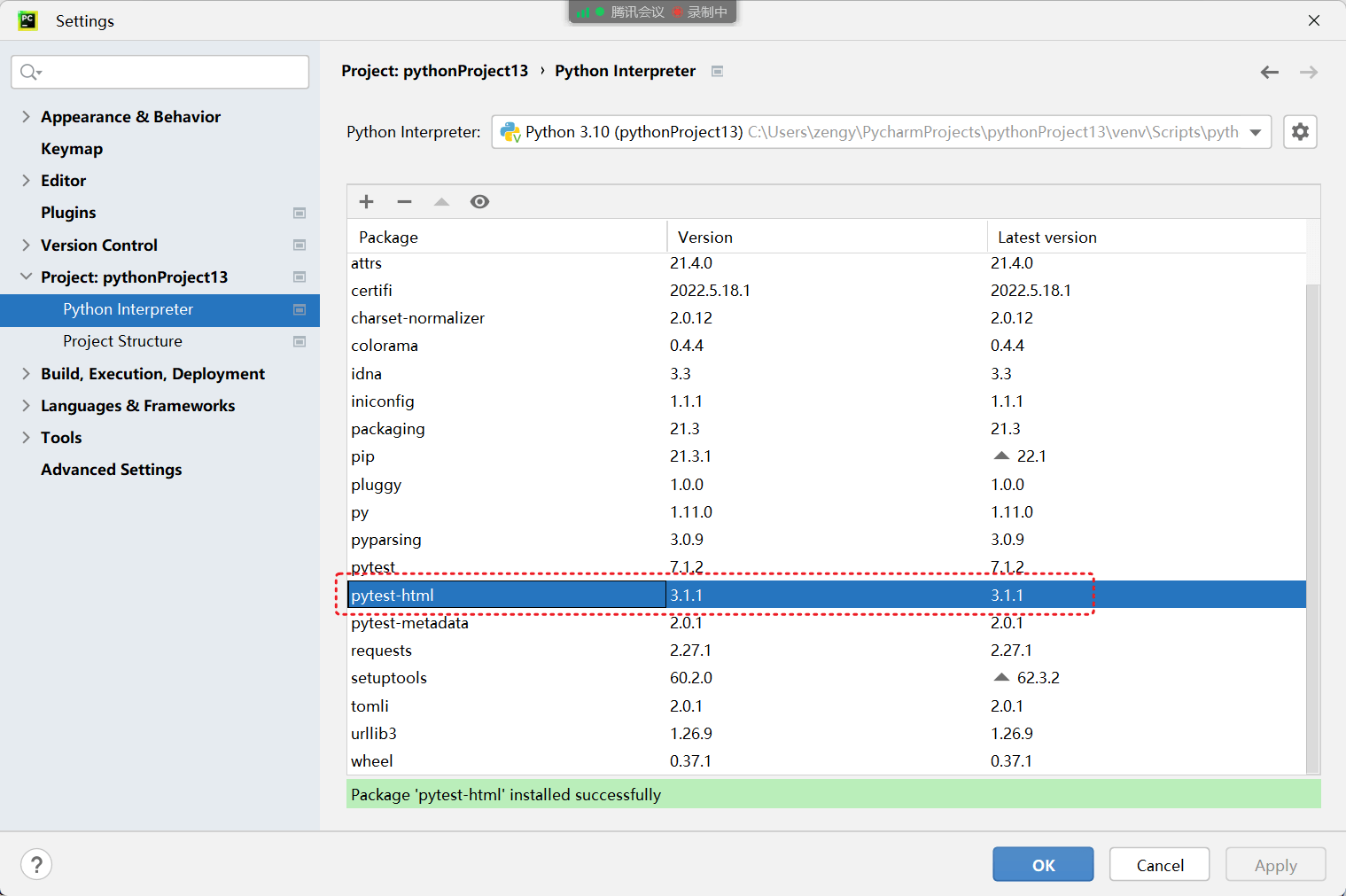Click the pip upgrade available arrow

tap(1001, 456)
